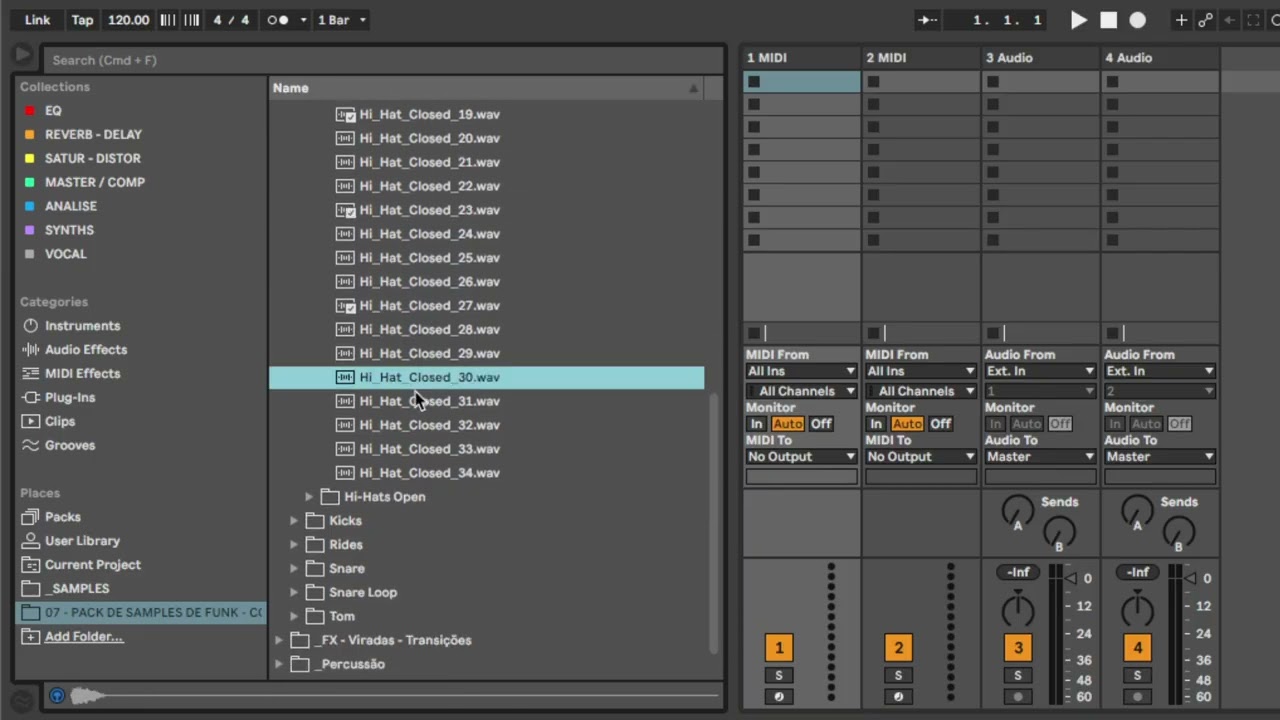Toggle the Follow playback icon
The height and width of the screenshot is (720, 1280).
tap(928, 20)
